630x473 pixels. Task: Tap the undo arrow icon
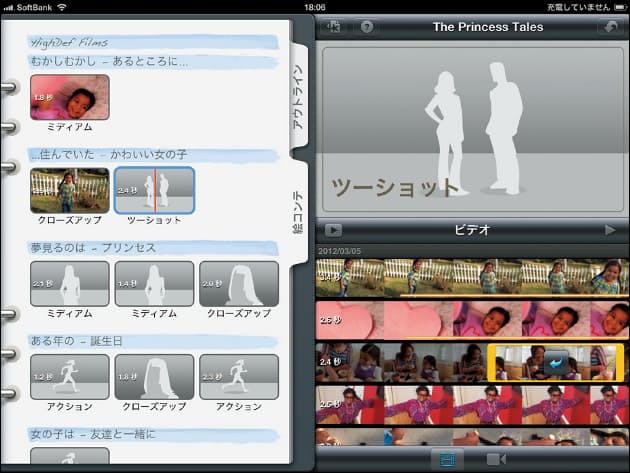coord(606,27)
